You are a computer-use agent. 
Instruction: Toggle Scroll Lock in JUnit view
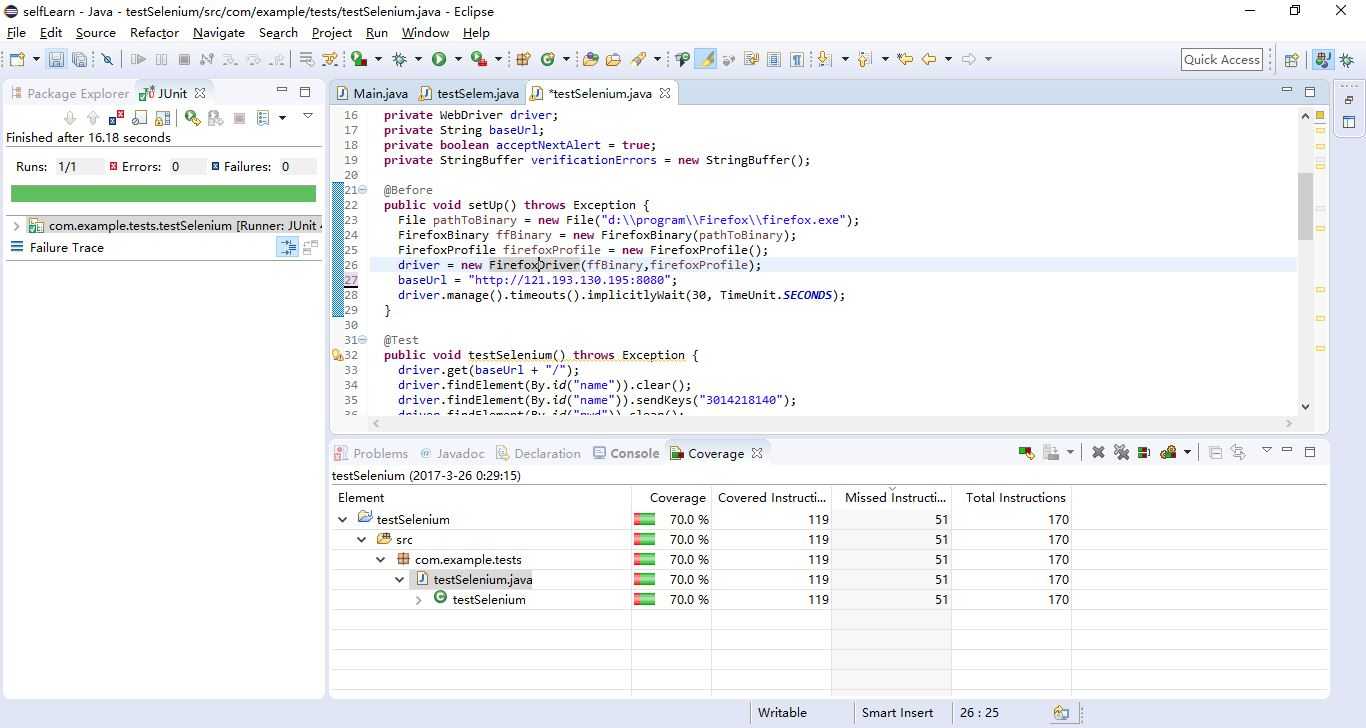tap(162, 117)
